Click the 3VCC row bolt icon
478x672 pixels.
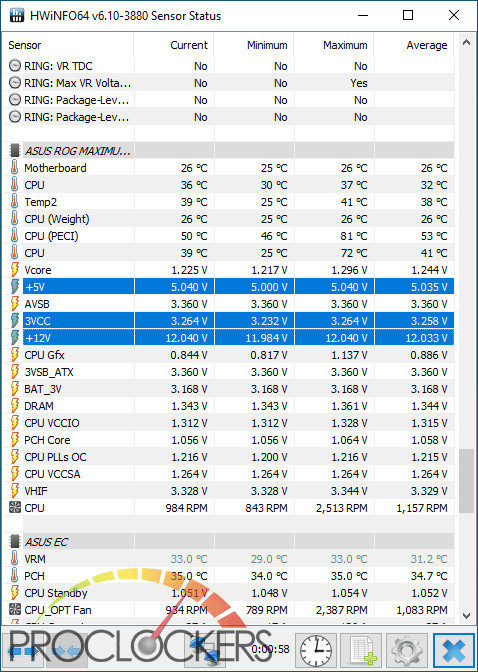15,321
